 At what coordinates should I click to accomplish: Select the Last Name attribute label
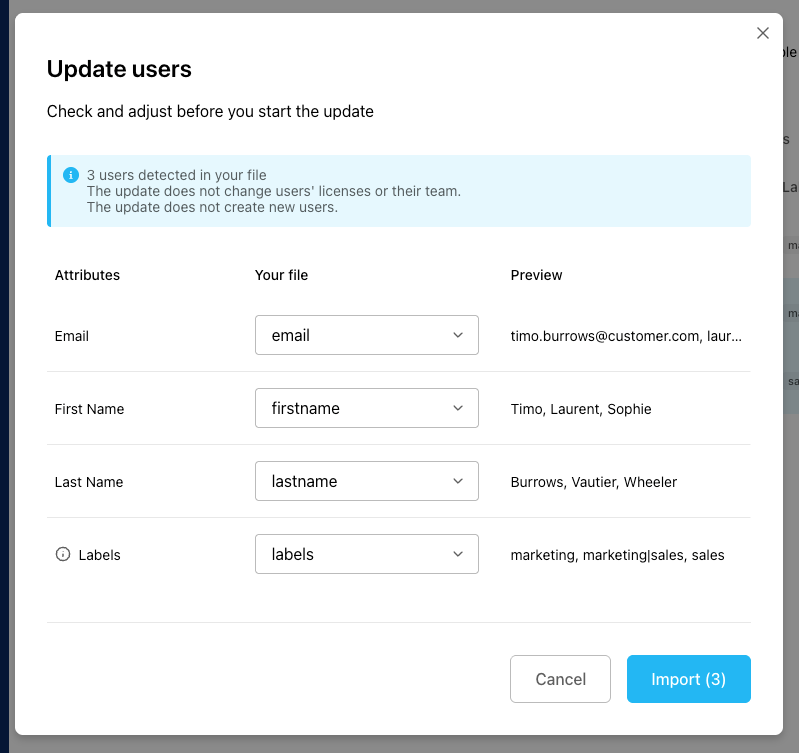[x=89, y=482]
